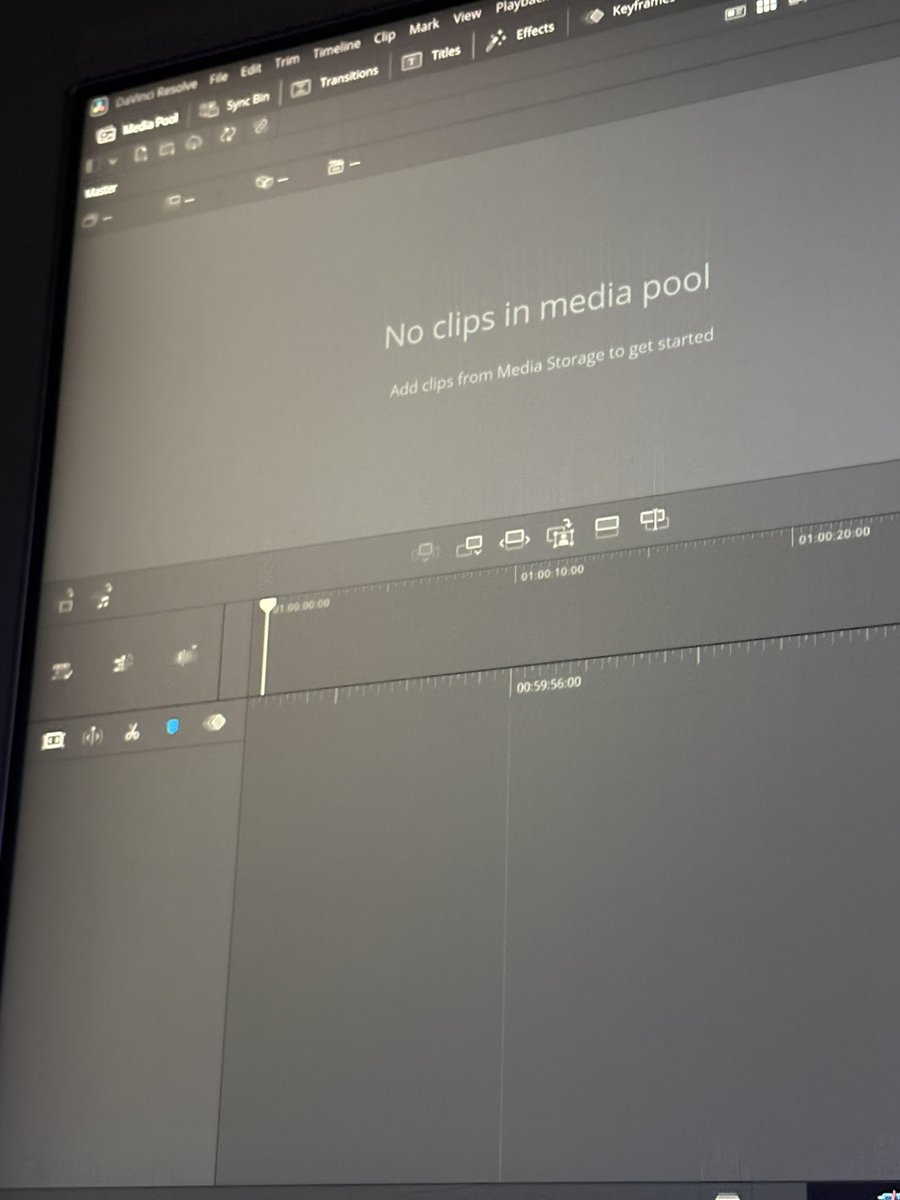Open the Effects browser
Image resolution: width=900 pixels, height=1200 pixels.
coord(520,35)
